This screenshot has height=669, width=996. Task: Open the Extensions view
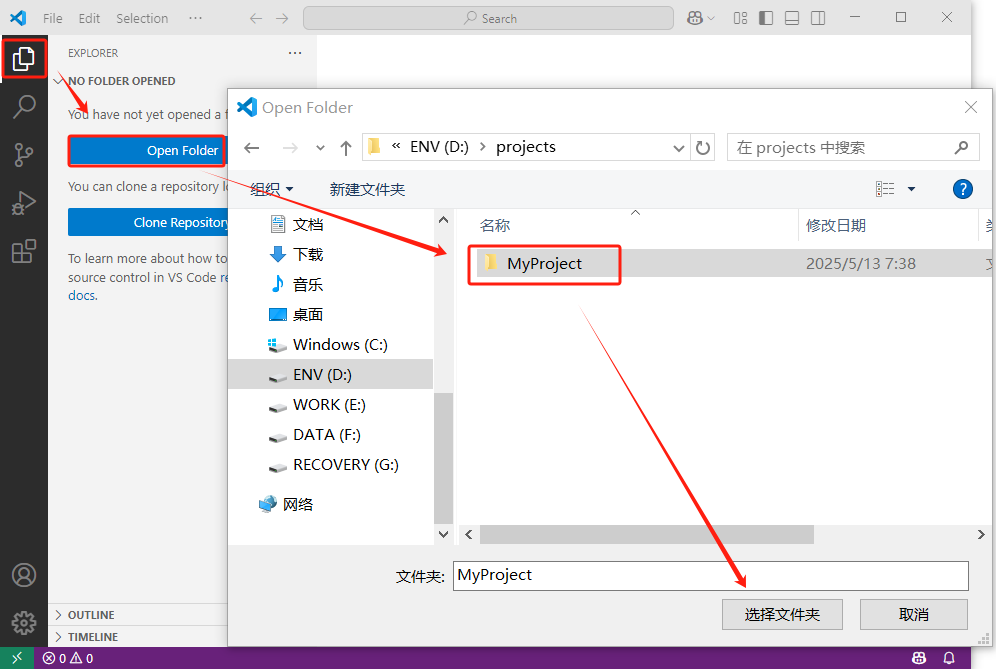[x=24, y=251]
